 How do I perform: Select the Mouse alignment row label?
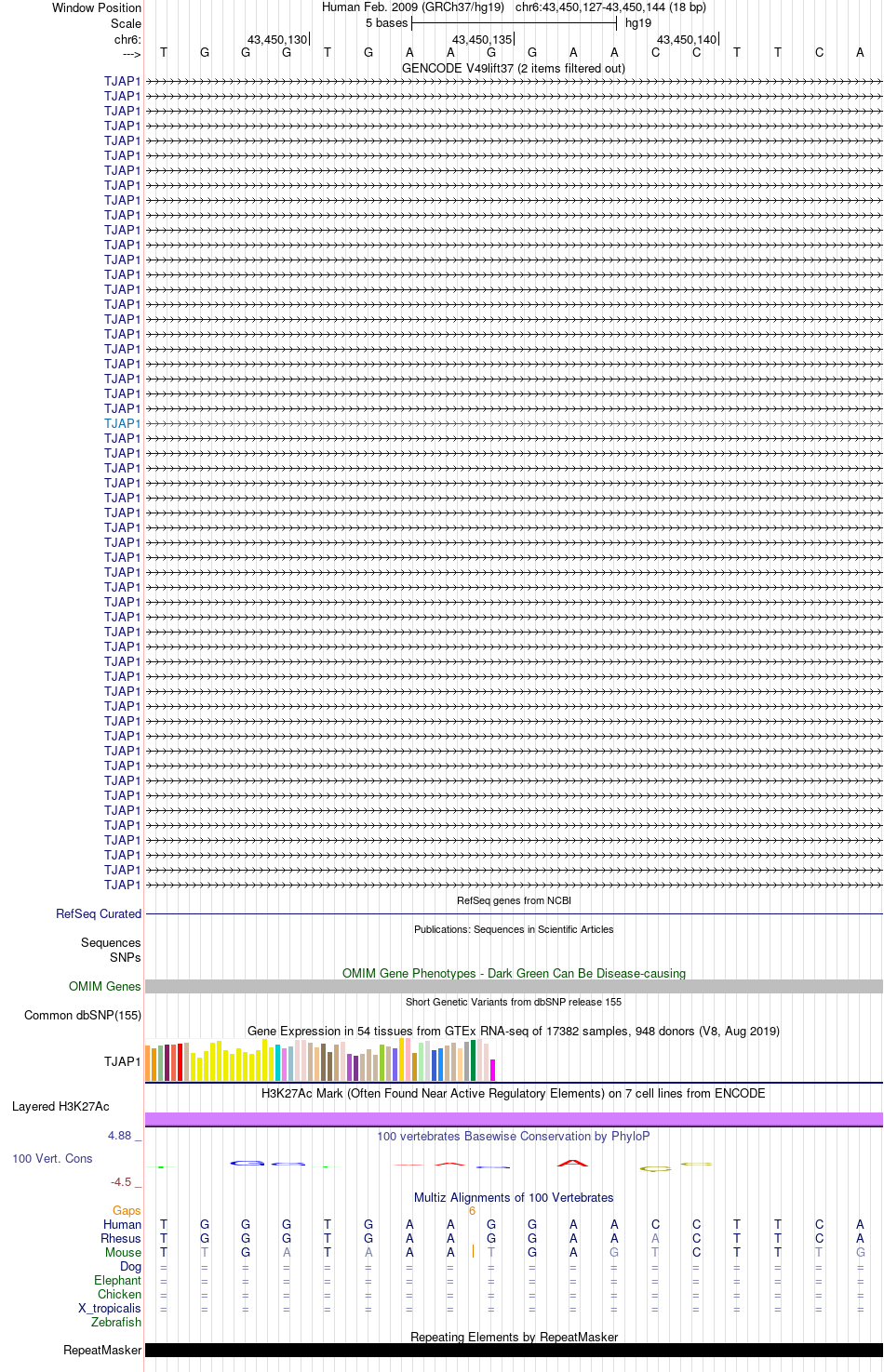pos(123,1253)
